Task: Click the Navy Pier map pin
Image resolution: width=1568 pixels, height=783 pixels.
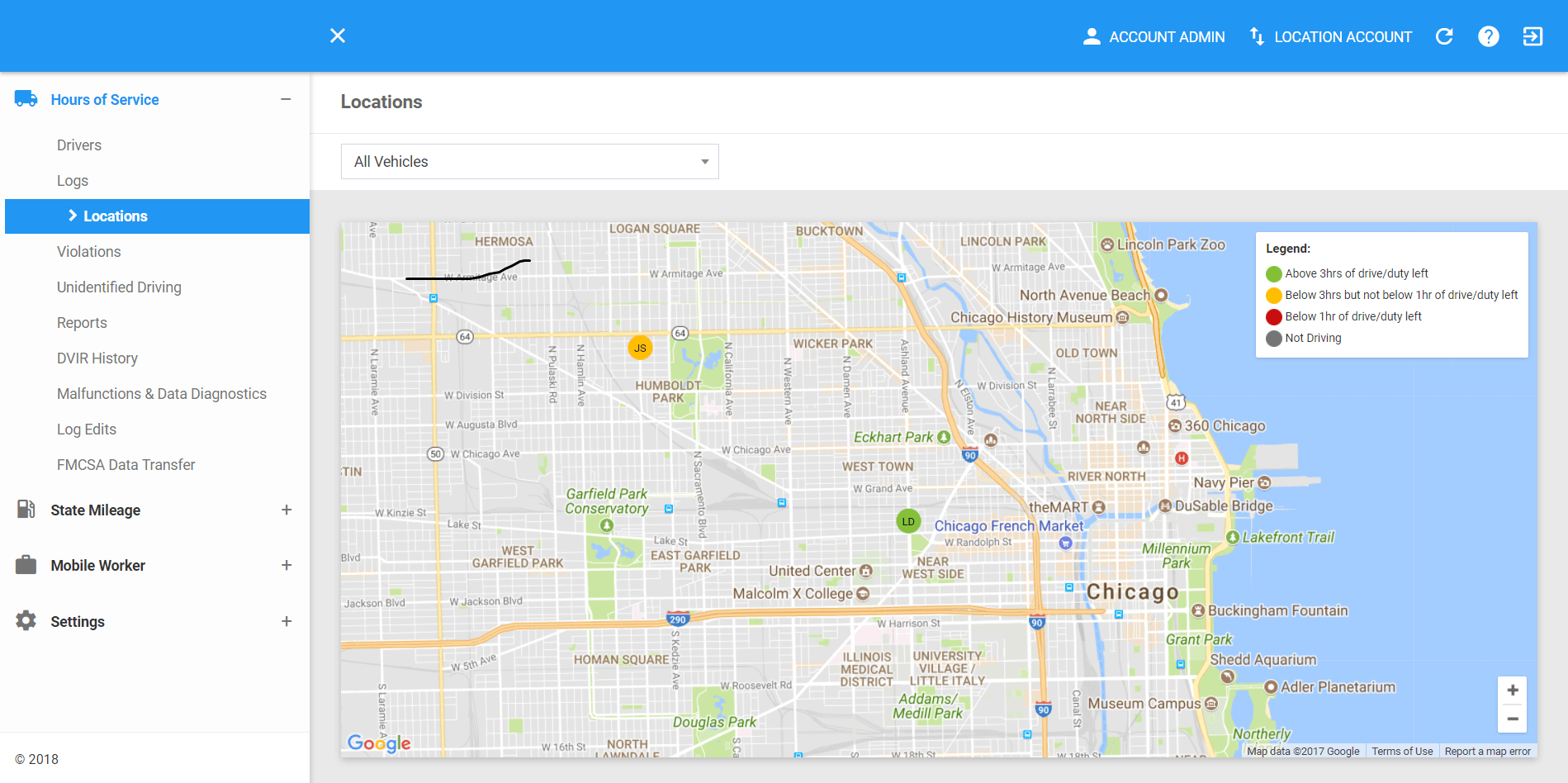Action: [1264, 482]
